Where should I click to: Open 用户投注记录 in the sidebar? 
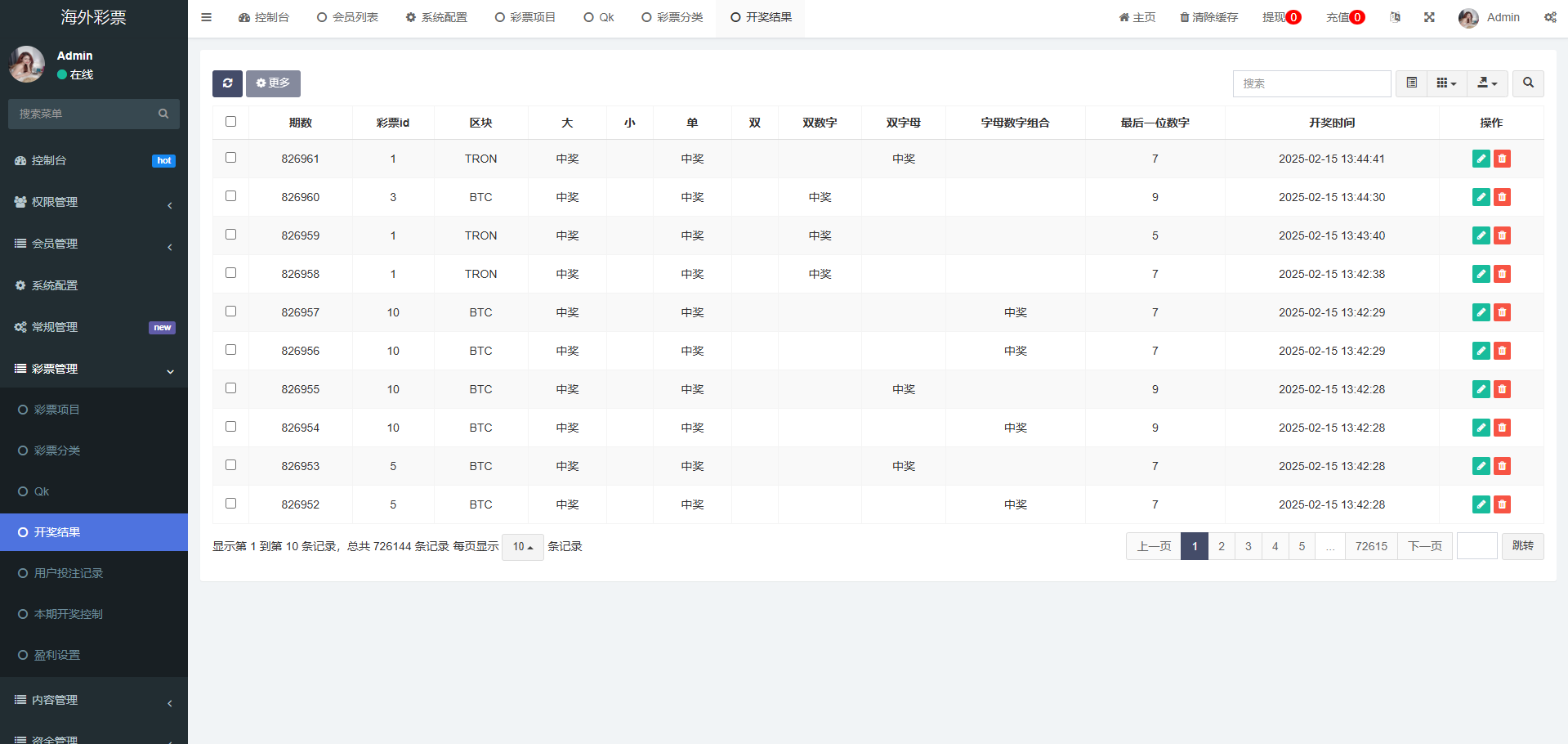[x=69, y=573]
